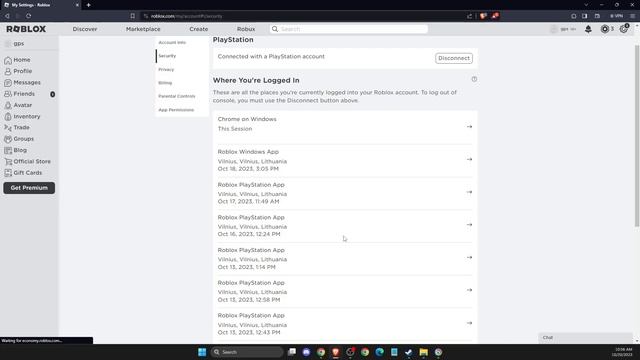Open the Windows Start button
Image resolution: width=640 pixels, height=360 pixels.
click(x=202, y=352)
